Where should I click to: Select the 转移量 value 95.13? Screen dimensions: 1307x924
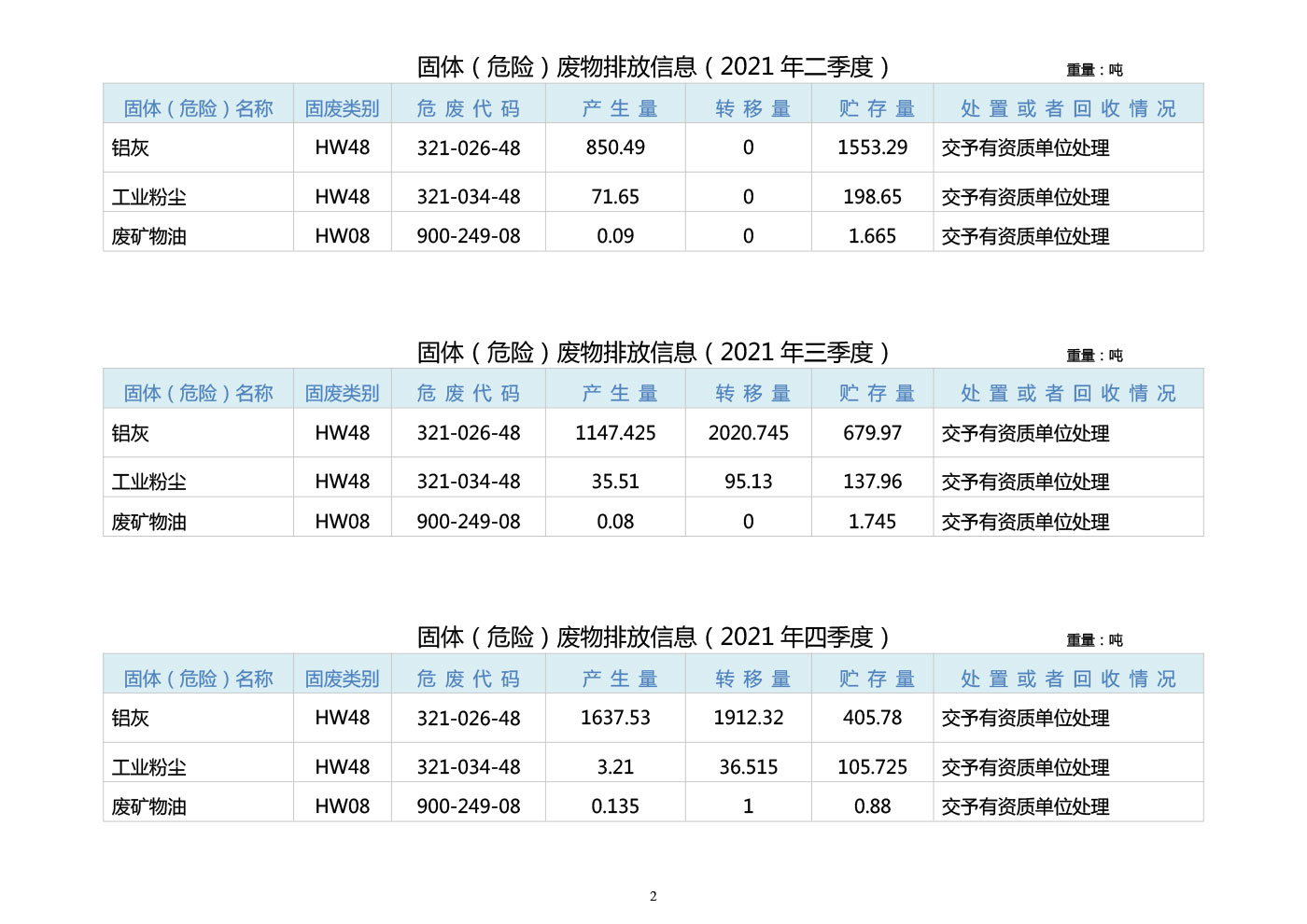click(x=748, y=482)
